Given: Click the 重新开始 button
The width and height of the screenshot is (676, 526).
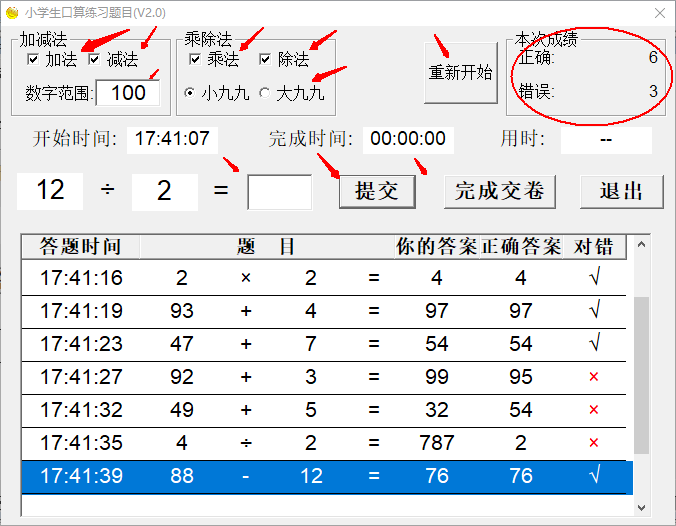Looking at the screenshot, I should click(x=460, y=72).
